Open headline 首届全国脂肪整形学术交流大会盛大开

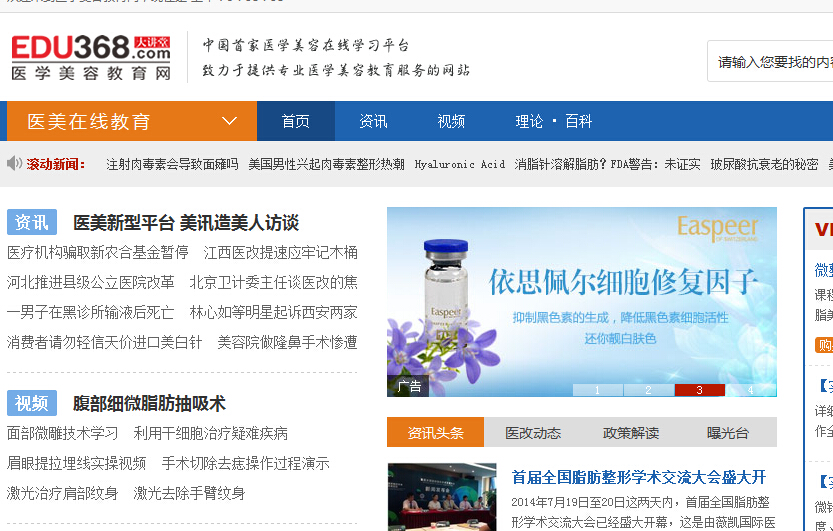click(x=639, y=477)
